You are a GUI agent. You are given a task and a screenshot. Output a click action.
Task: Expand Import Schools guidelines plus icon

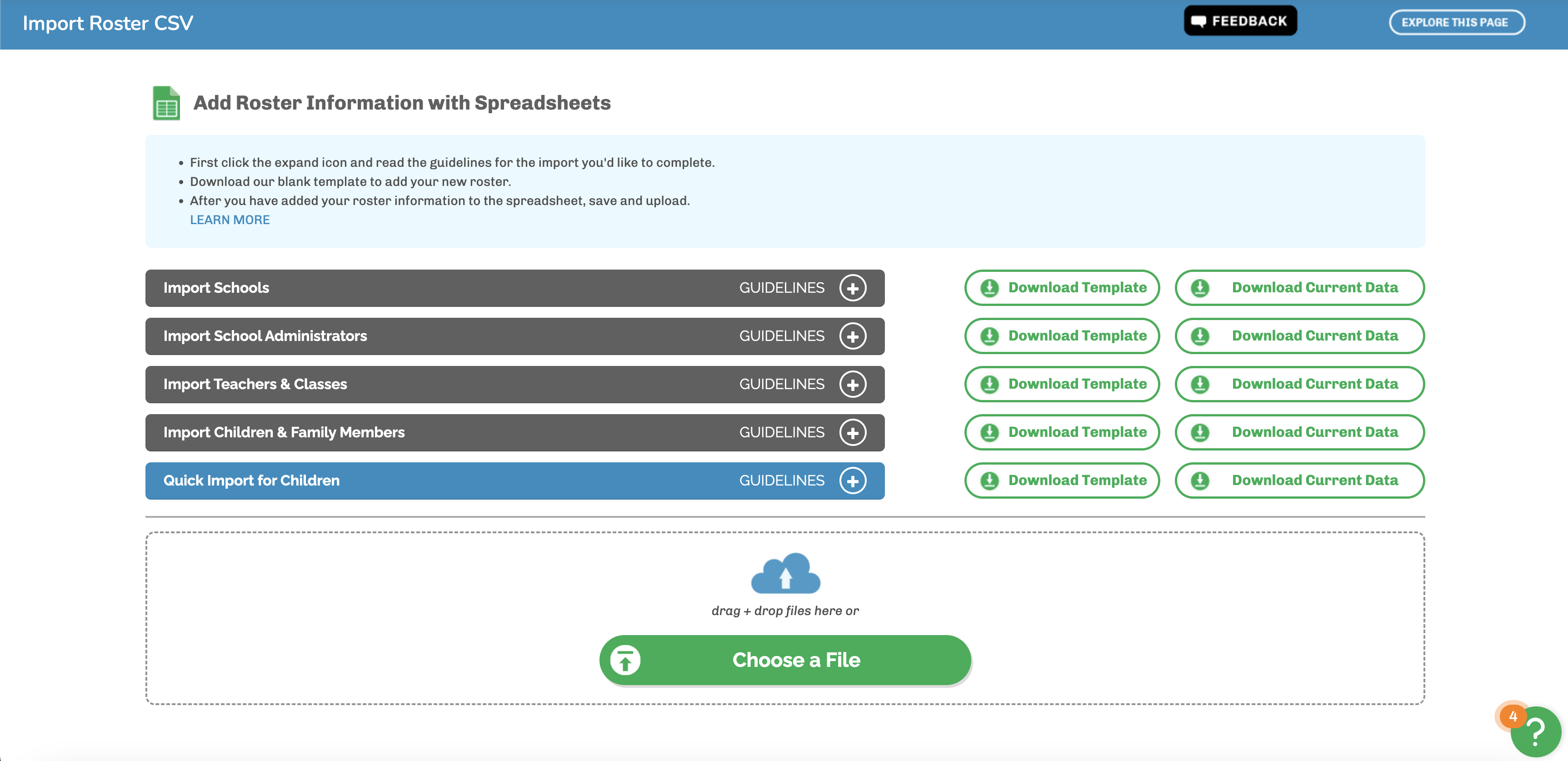point(852,288)
